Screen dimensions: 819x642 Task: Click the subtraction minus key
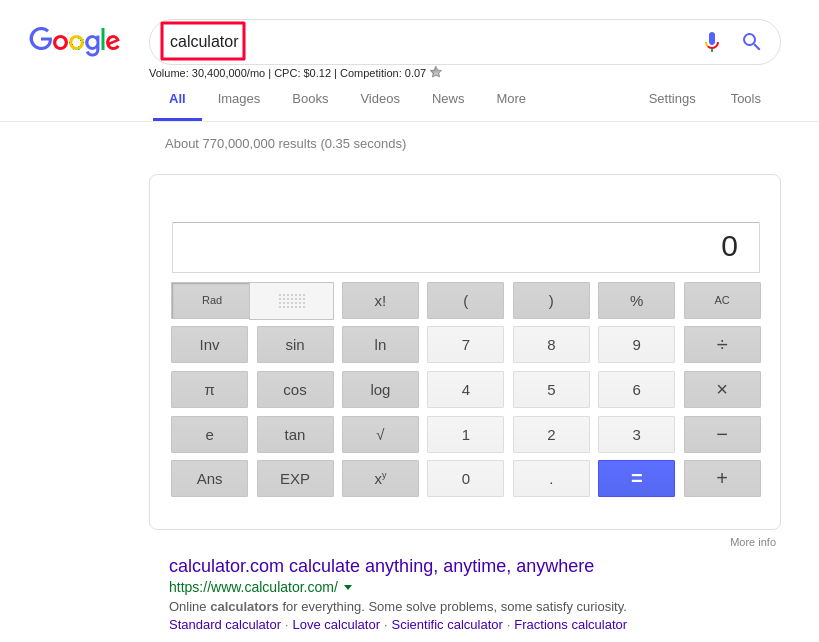click(x=722, y=435)
